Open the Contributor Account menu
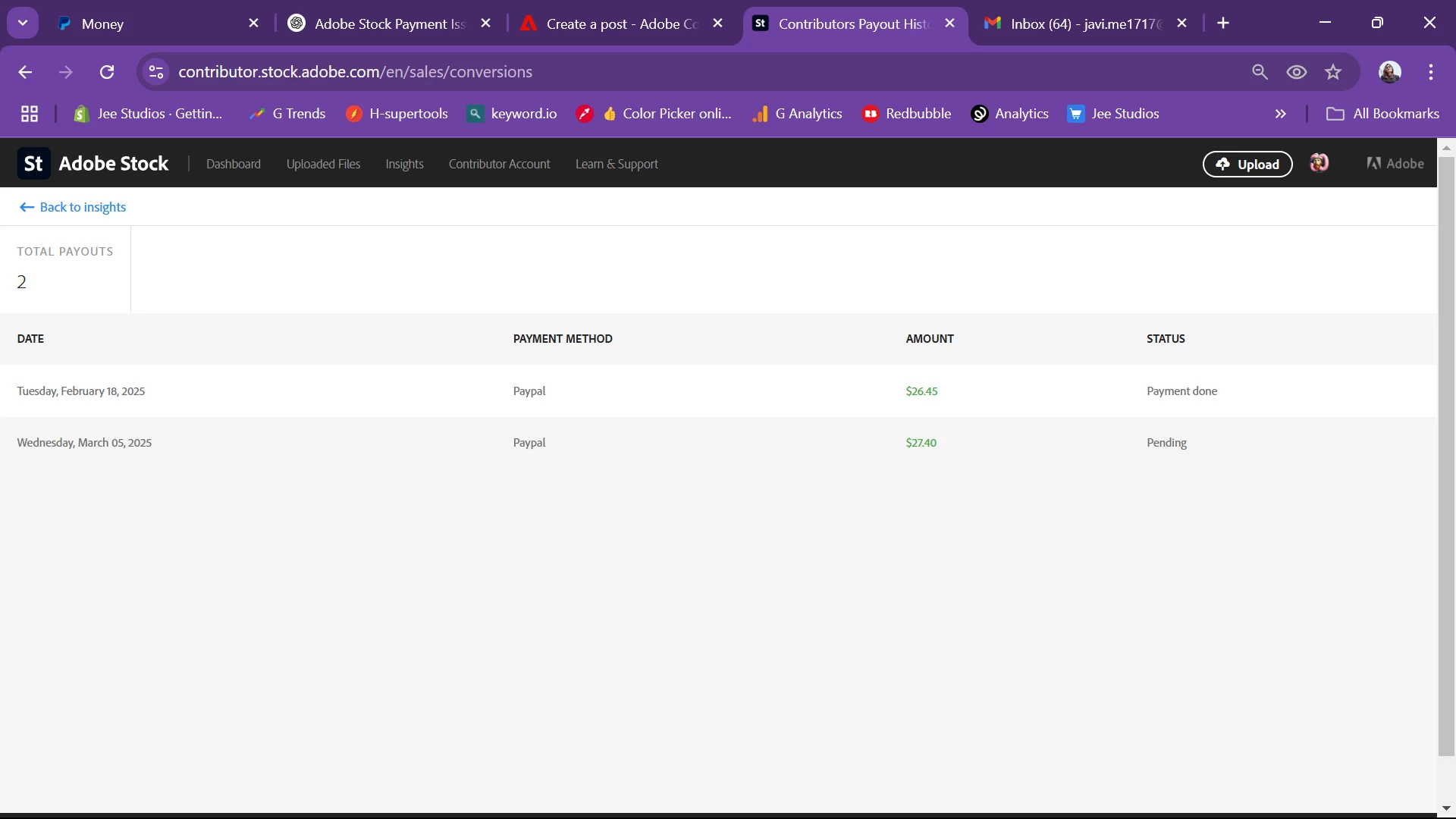The image size is (1456, 819). (x=499, y=164)
